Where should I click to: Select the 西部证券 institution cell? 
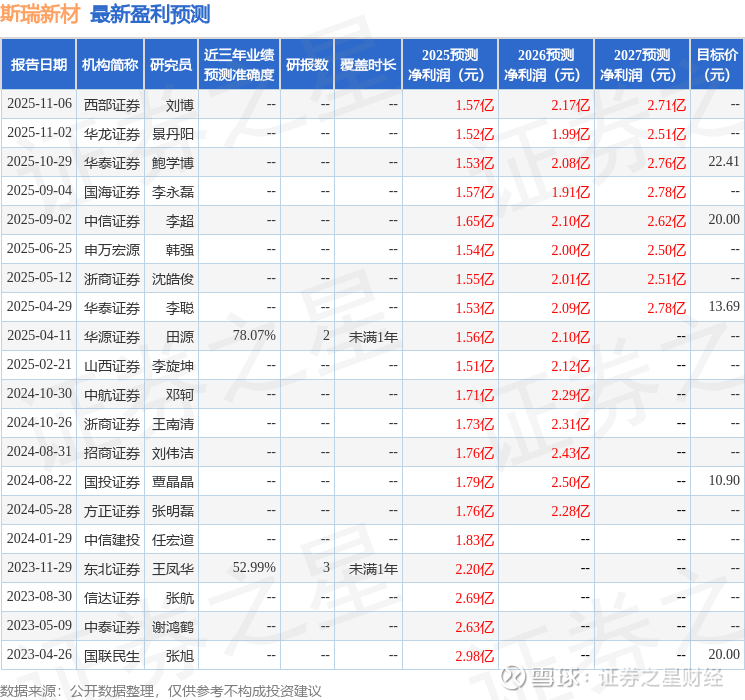point(112,105)
